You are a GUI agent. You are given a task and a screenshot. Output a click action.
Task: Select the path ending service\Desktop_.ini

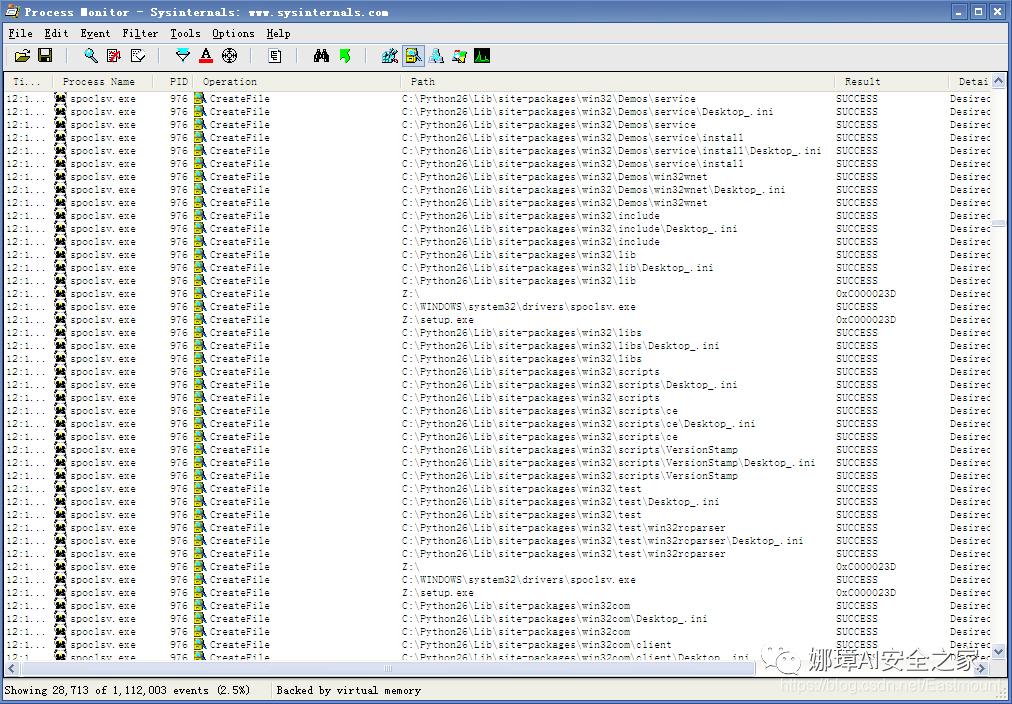pos(587,112)
